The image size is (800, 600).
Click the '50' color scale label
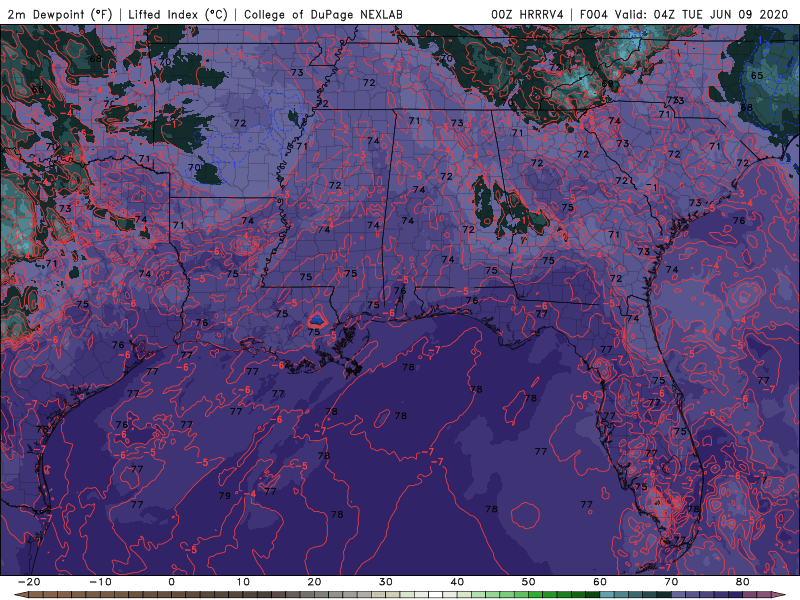click(529, 582)
